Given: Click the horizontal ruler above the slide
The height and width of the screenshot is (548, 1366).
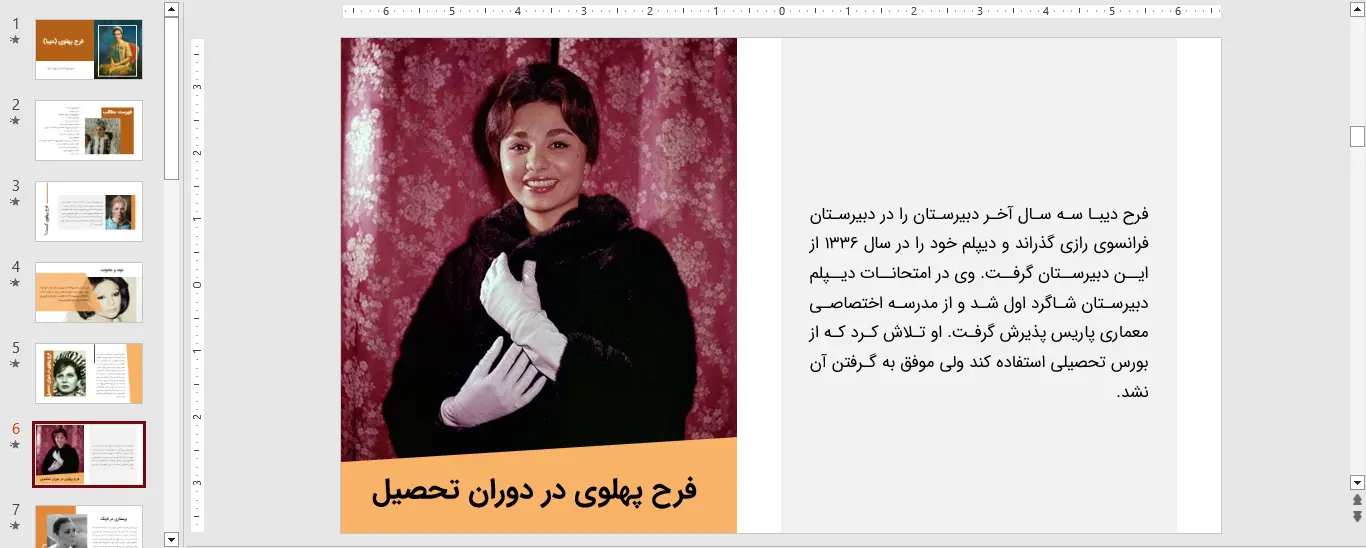Looking at the screenshot, I should pyautogui.click(x=781, y=12).
